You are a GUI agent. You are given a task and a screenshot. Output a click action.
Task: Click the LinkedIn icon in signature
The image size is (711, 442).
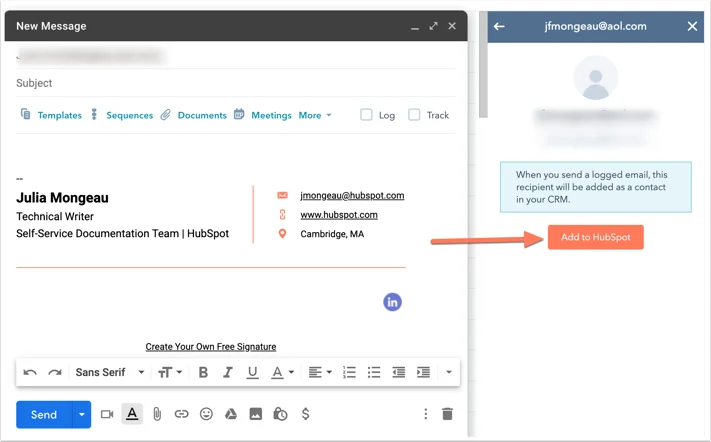click(x=392, y=302)
